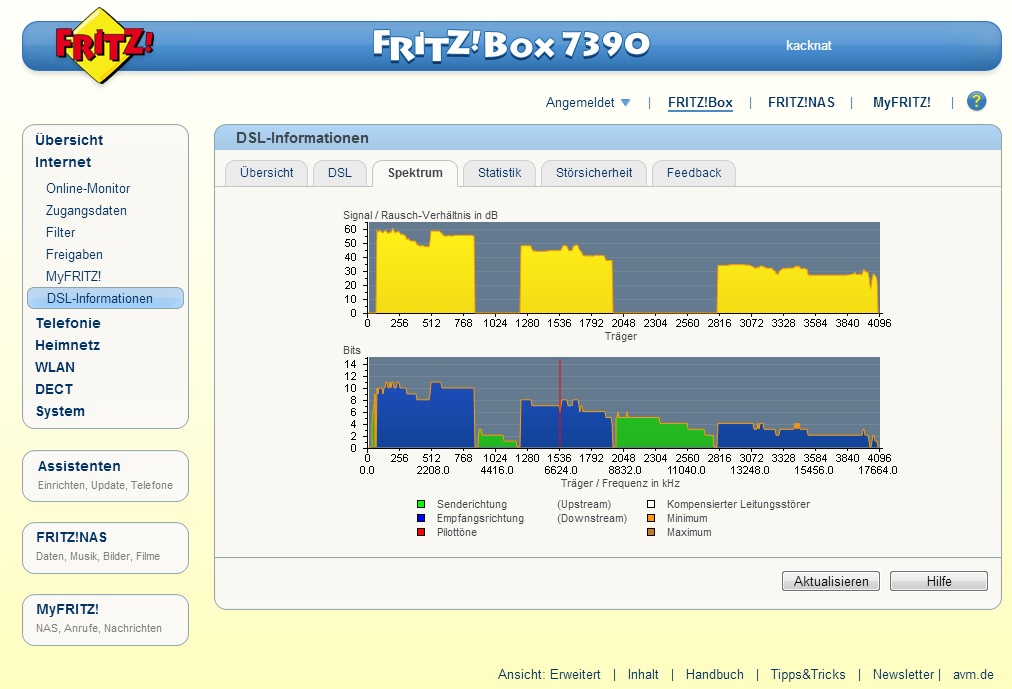Click the kacknat device name
The width and height of the screenshot is (1012, 689).
809,46
